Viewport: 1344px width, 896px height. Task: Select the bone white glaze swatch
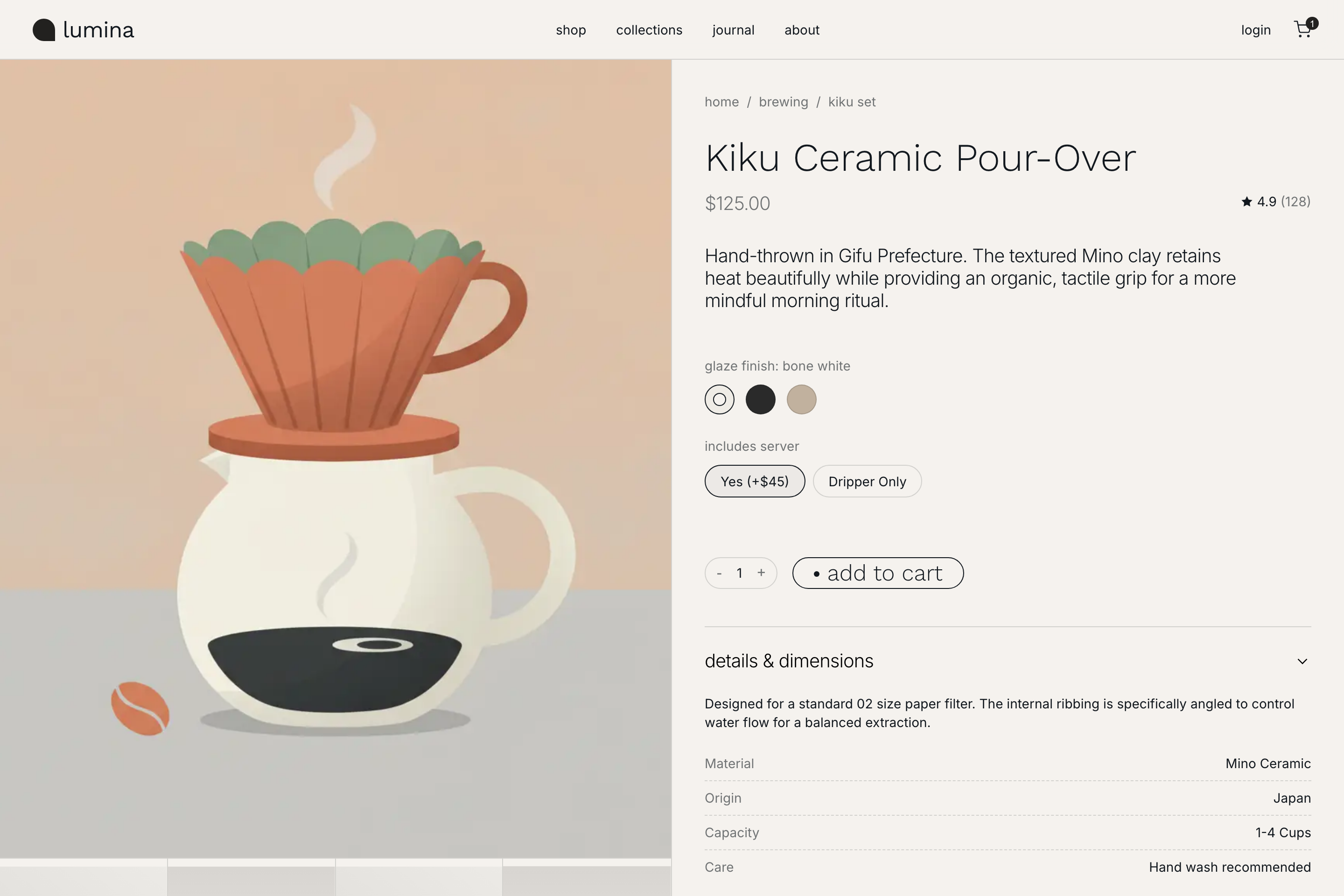pyautogui.click(x=720, y=399)
